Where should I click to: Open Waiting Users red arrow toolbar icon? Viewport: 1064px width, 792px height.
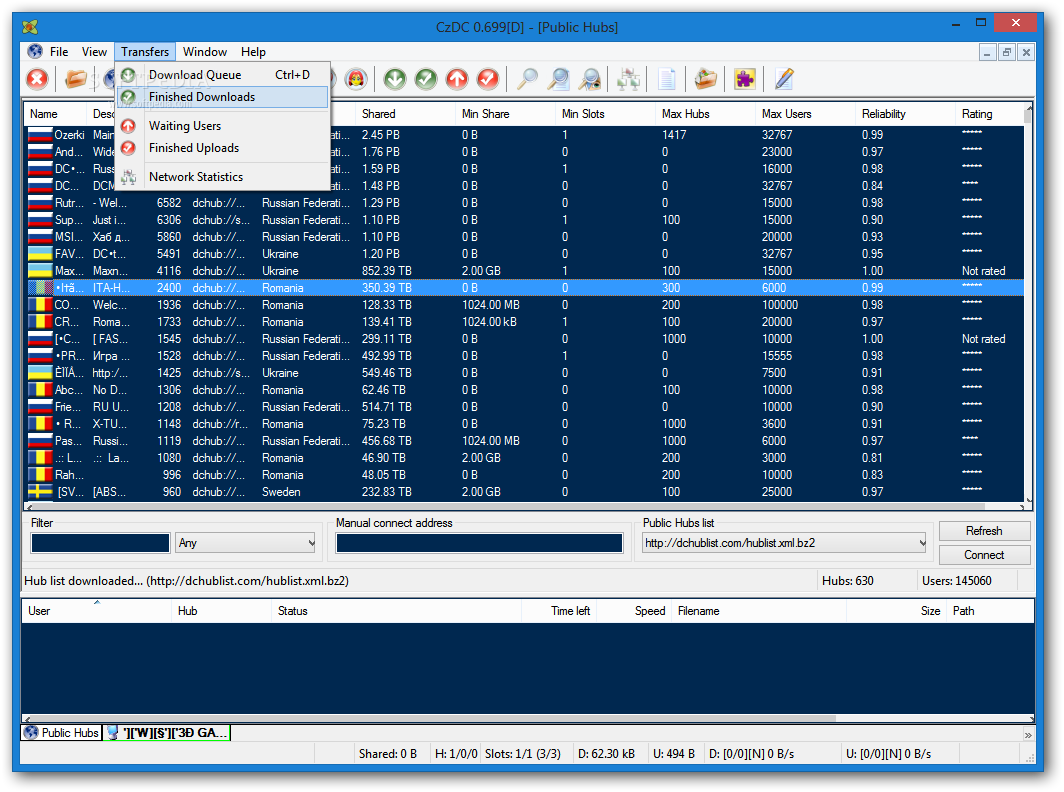(457, 79)
